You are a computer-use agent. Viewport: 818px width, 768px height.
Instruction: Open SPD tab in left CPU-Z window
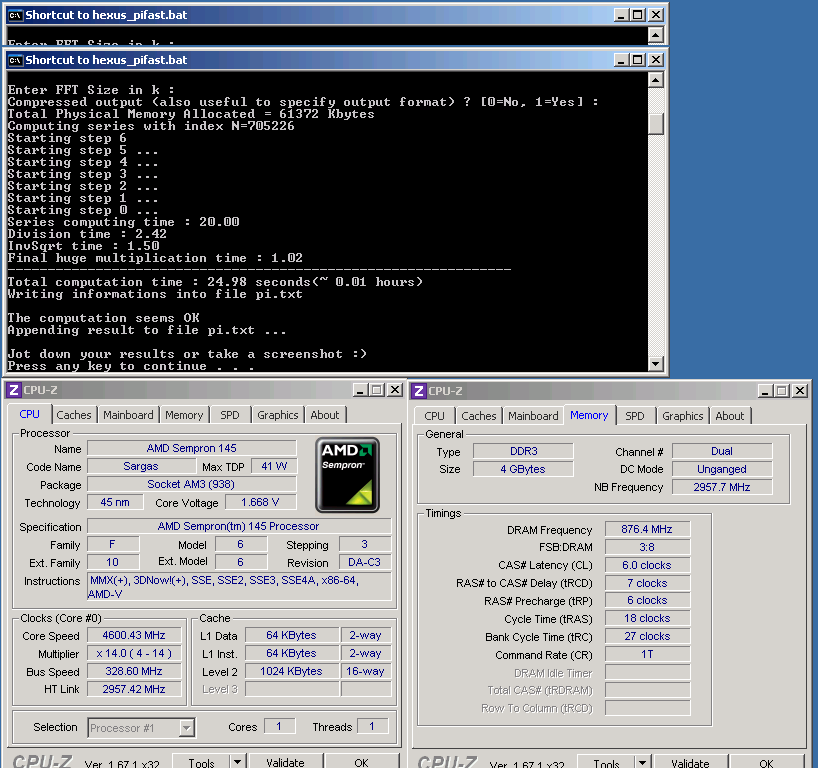tap(230, 415)
